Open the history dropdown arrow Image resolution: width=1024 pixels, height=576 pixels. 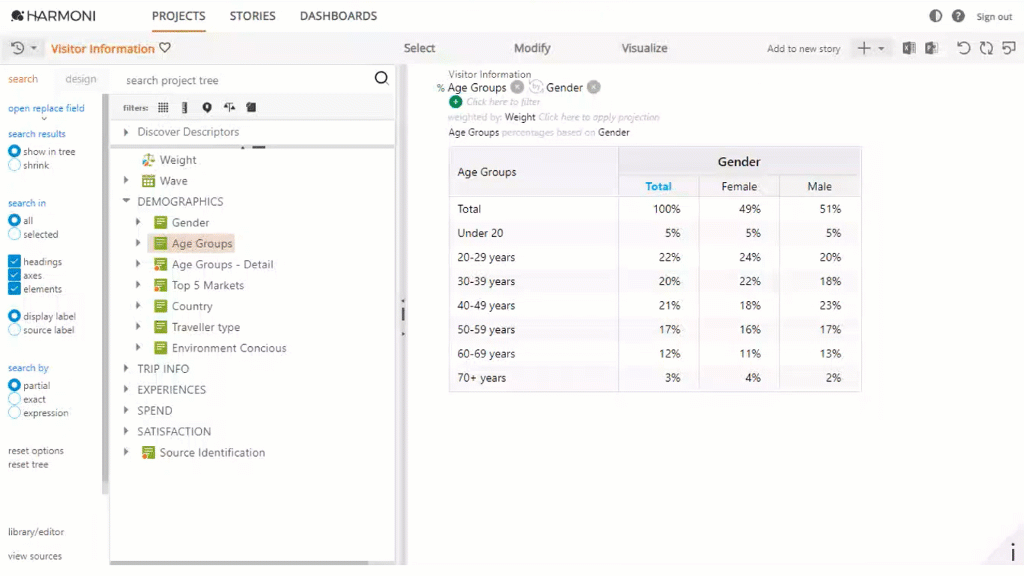(34, 48)
